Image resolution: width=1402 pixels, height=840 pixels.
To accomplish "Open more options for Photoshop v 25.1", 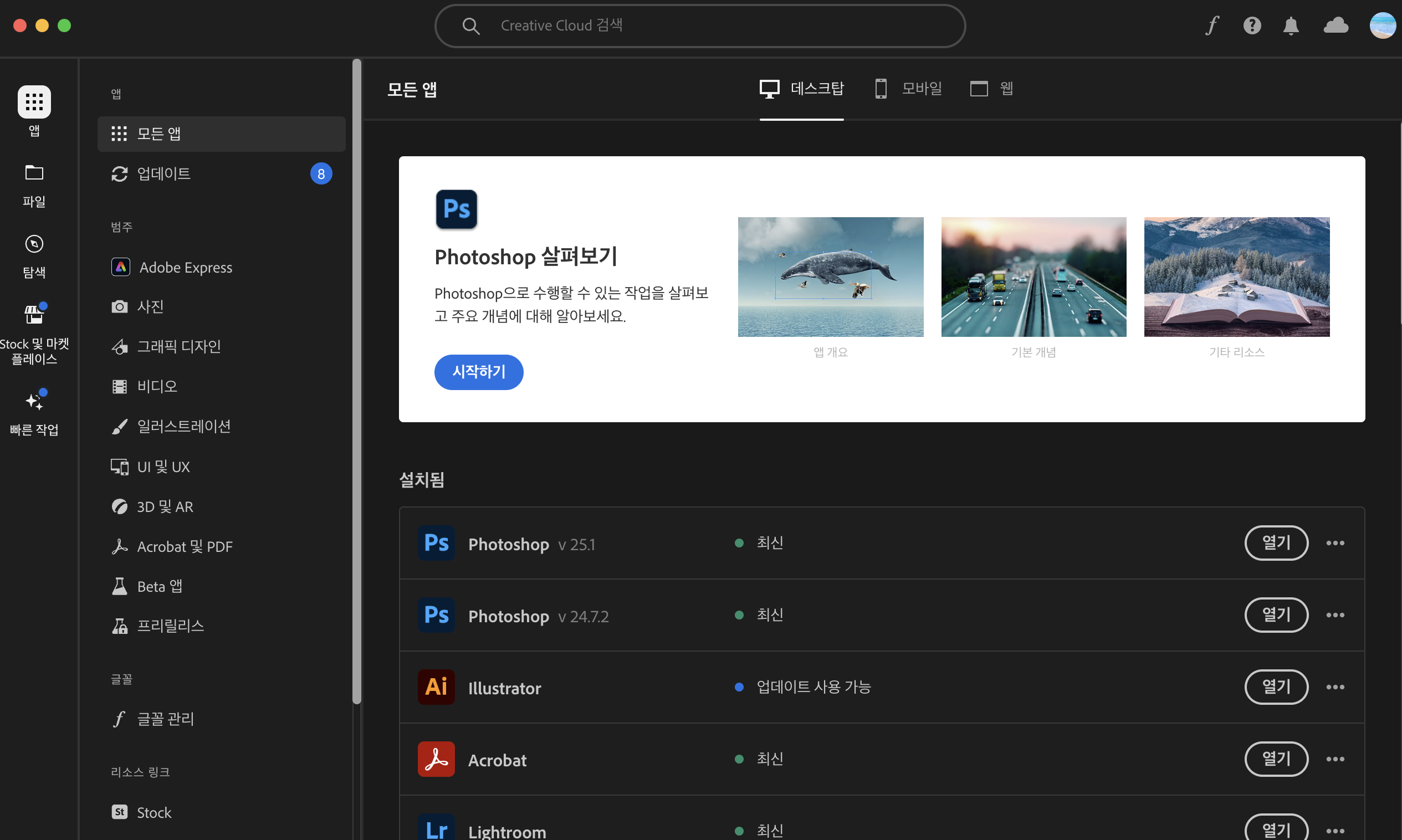I will [x=1335, y=544].
